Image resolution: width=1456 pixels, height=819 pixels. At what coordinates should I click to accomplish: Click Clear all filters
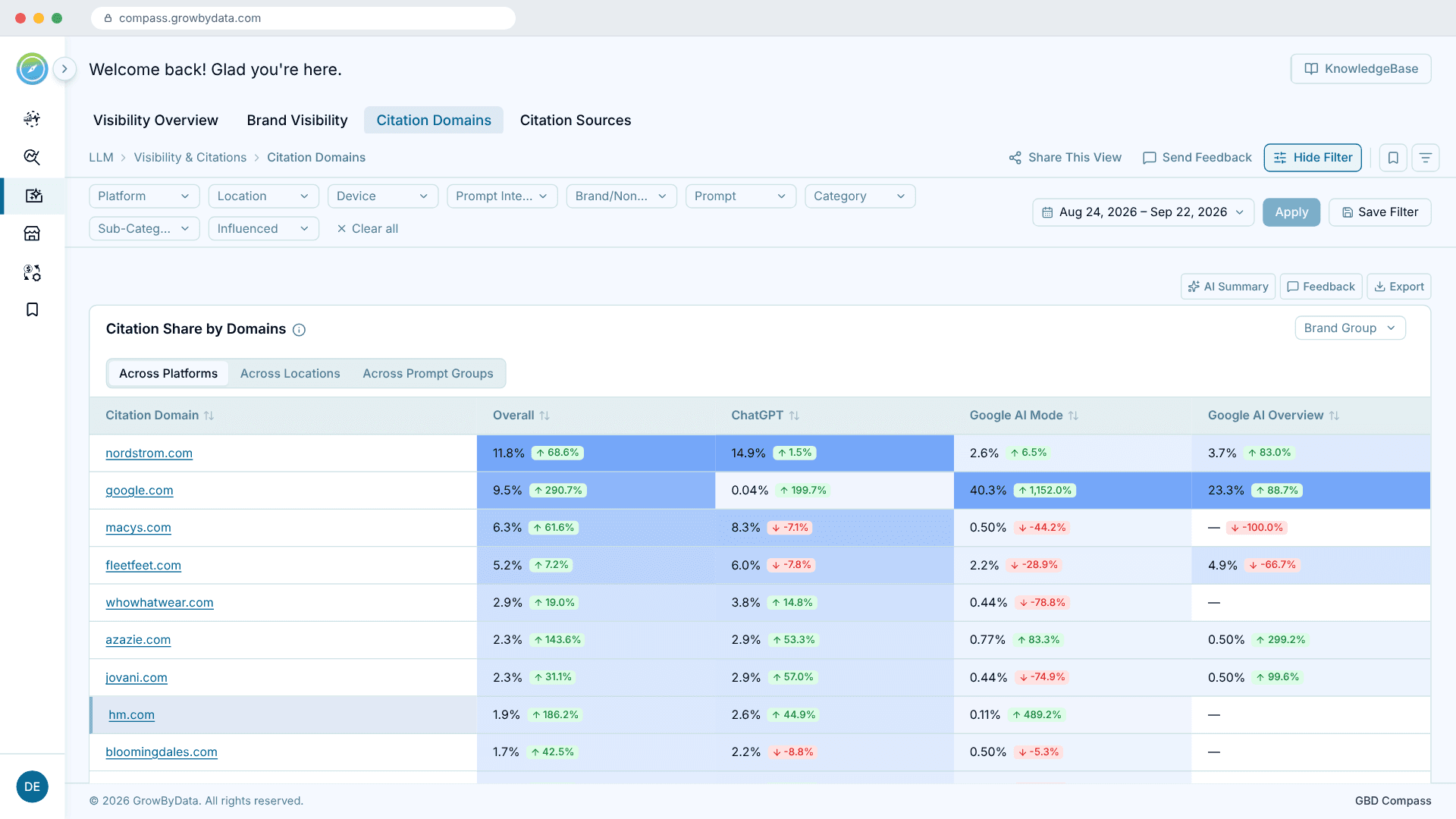click(367, 229)
